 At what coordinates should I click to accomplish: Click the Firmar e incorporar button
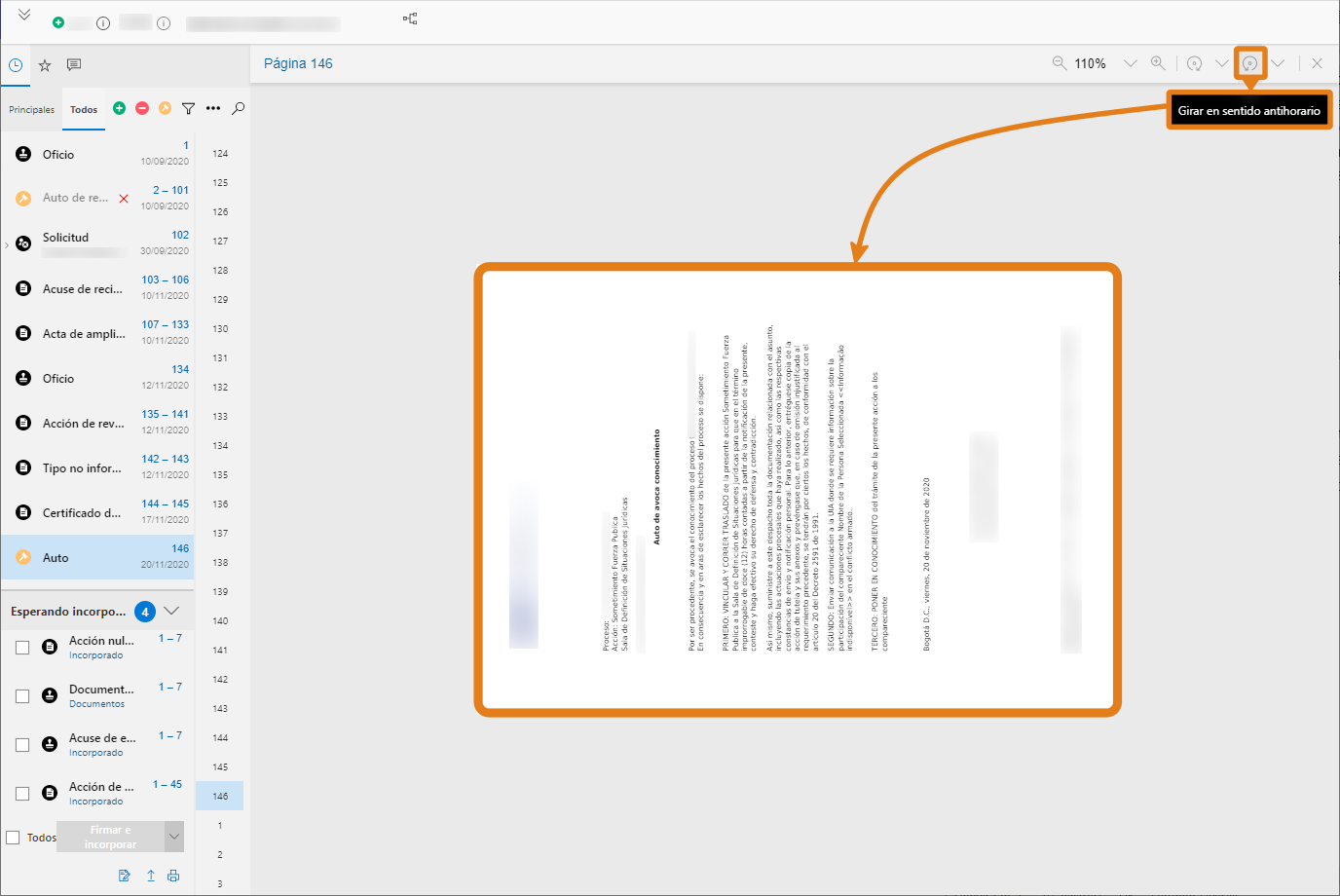111,837
